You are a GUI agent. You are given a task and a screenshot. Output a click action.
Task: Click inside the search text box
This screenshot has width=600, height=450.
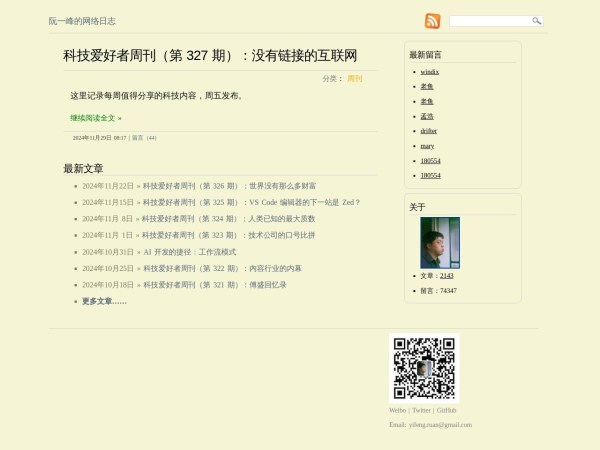tap(489, 21)
